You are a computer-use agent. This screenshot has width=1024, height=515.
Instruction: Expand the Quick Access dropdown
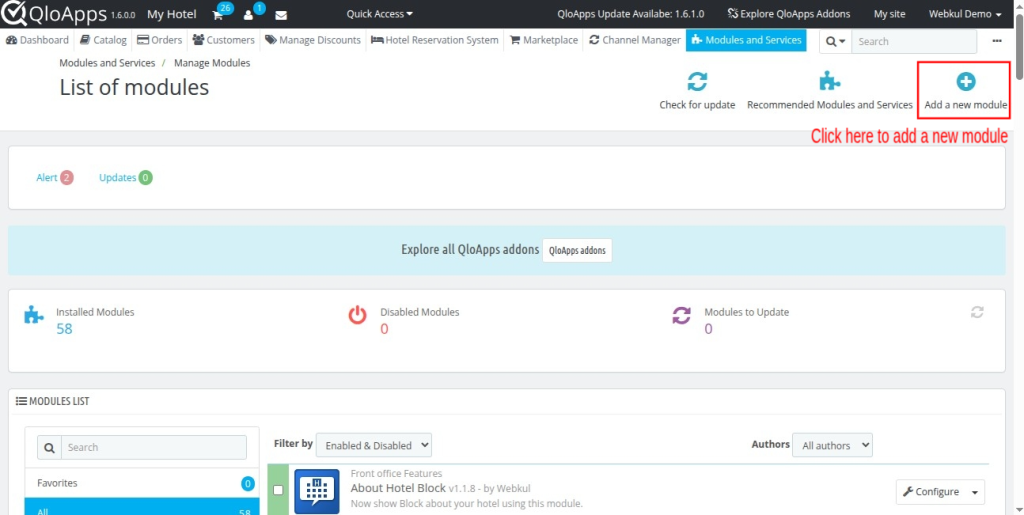tap(379, 14)
